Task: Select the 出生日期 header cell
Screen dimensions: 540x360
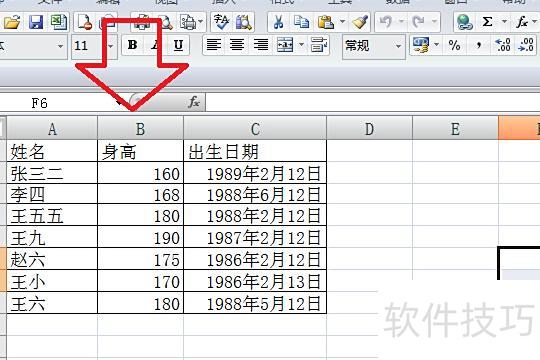Action: [x=255, y=151]
